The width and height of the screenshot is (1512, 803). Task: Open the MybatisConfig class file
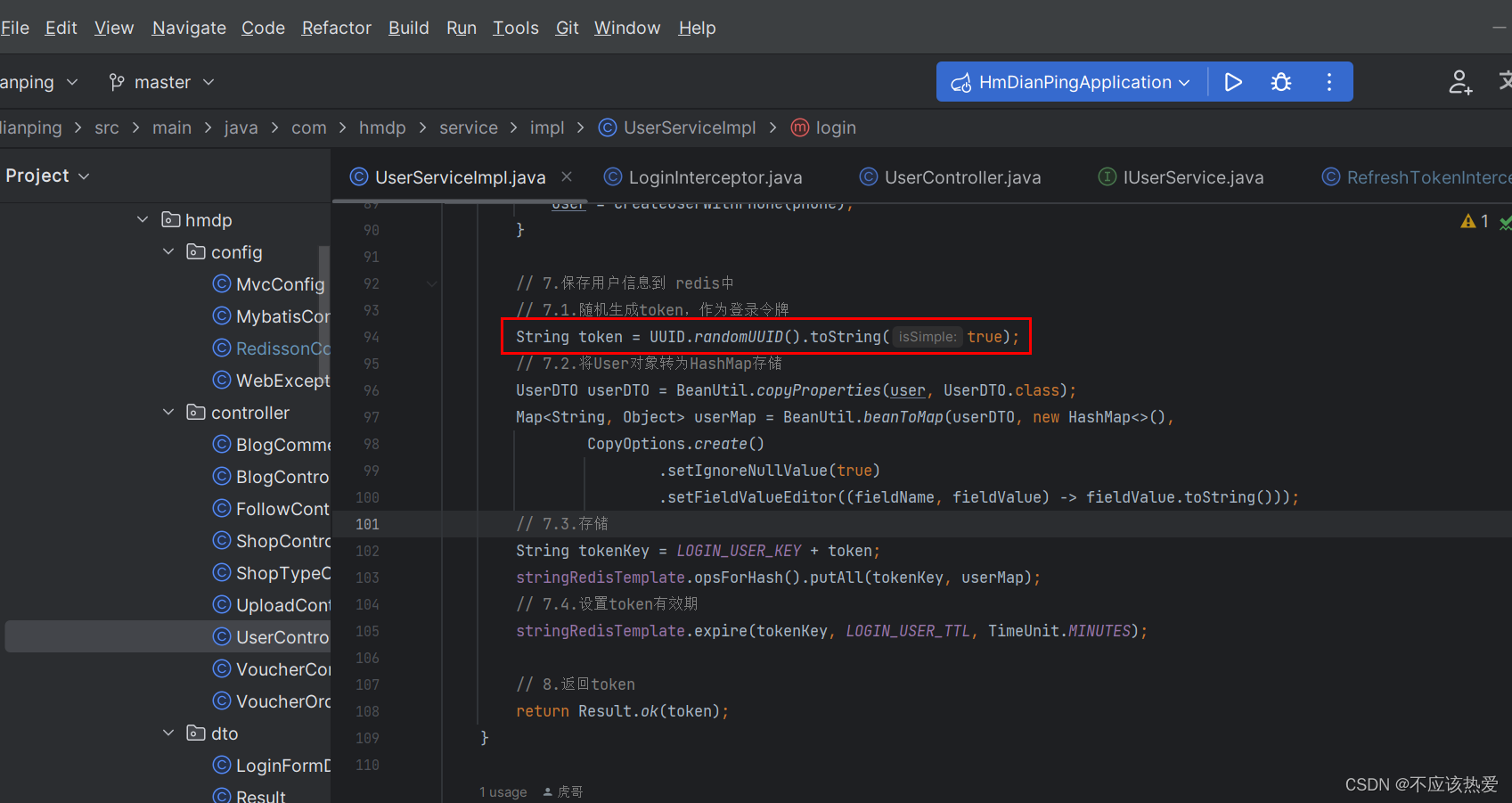[x=272, y=316]
